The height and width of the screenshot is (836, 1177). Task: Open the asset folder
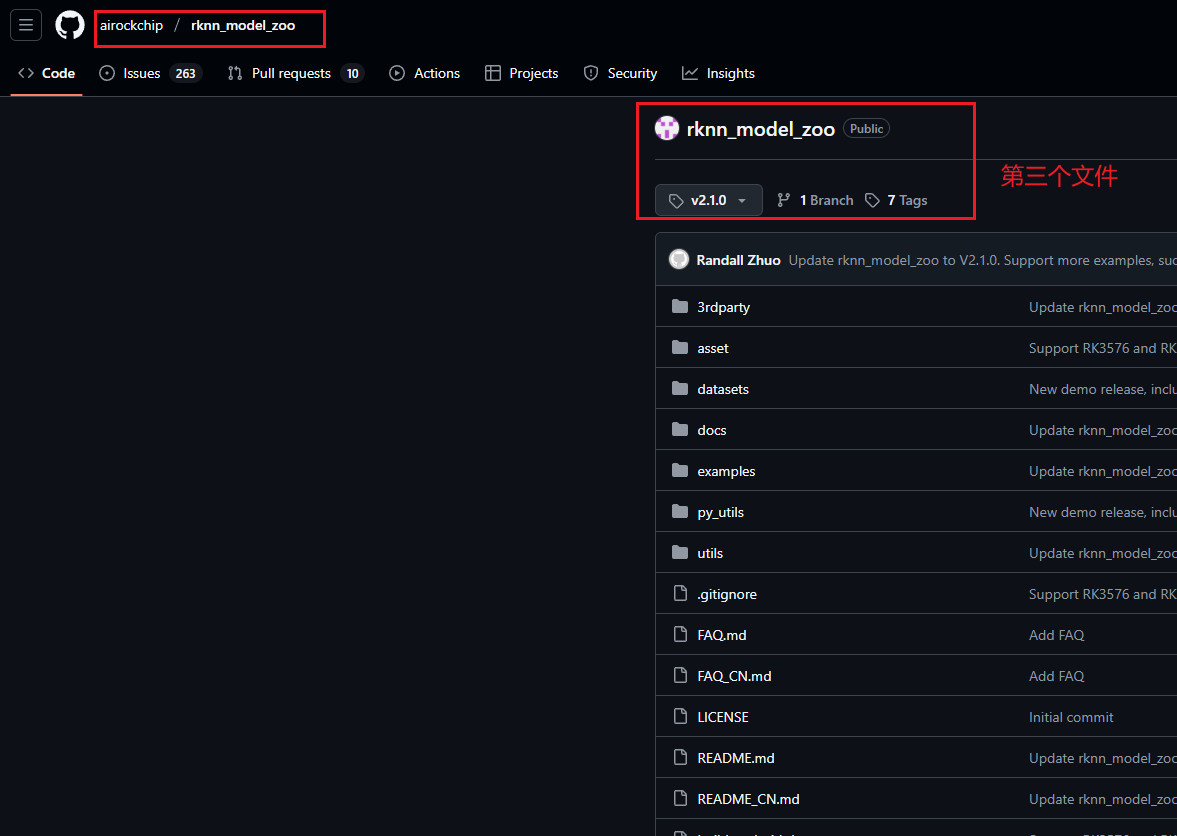coord(713,348)
